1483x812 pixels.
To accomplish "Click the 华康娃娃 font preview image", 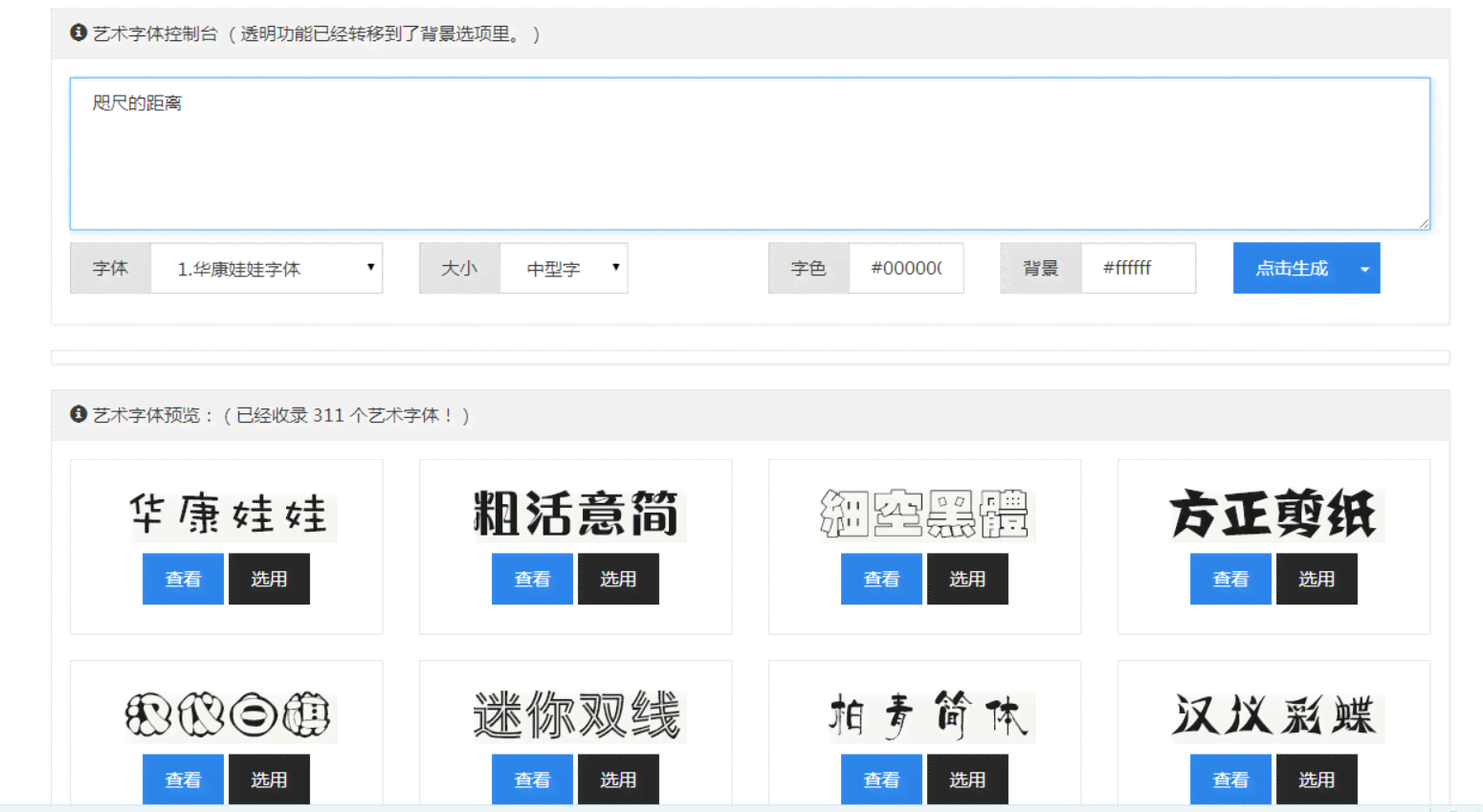I will point(230,514).
